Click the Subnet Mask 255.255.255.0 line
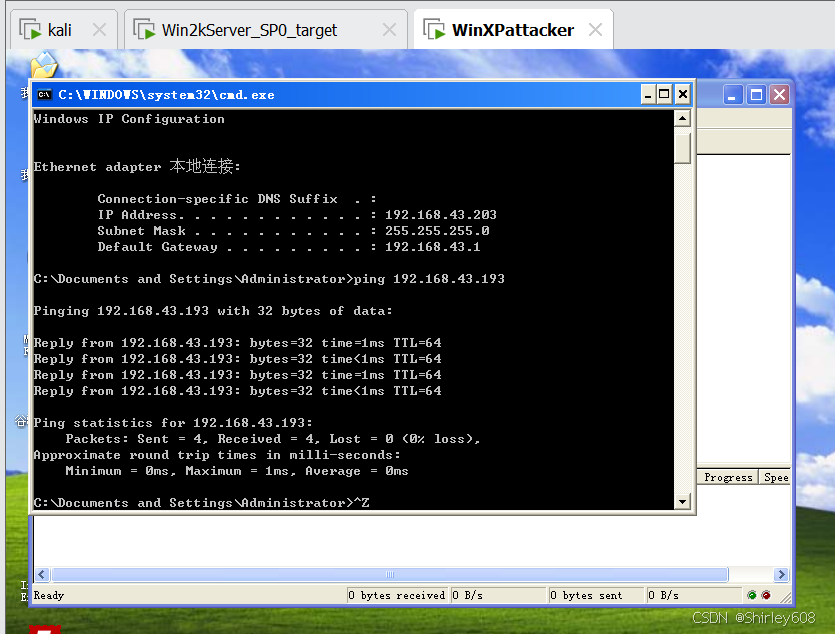The image size is (835, 634). click(293, 230)
